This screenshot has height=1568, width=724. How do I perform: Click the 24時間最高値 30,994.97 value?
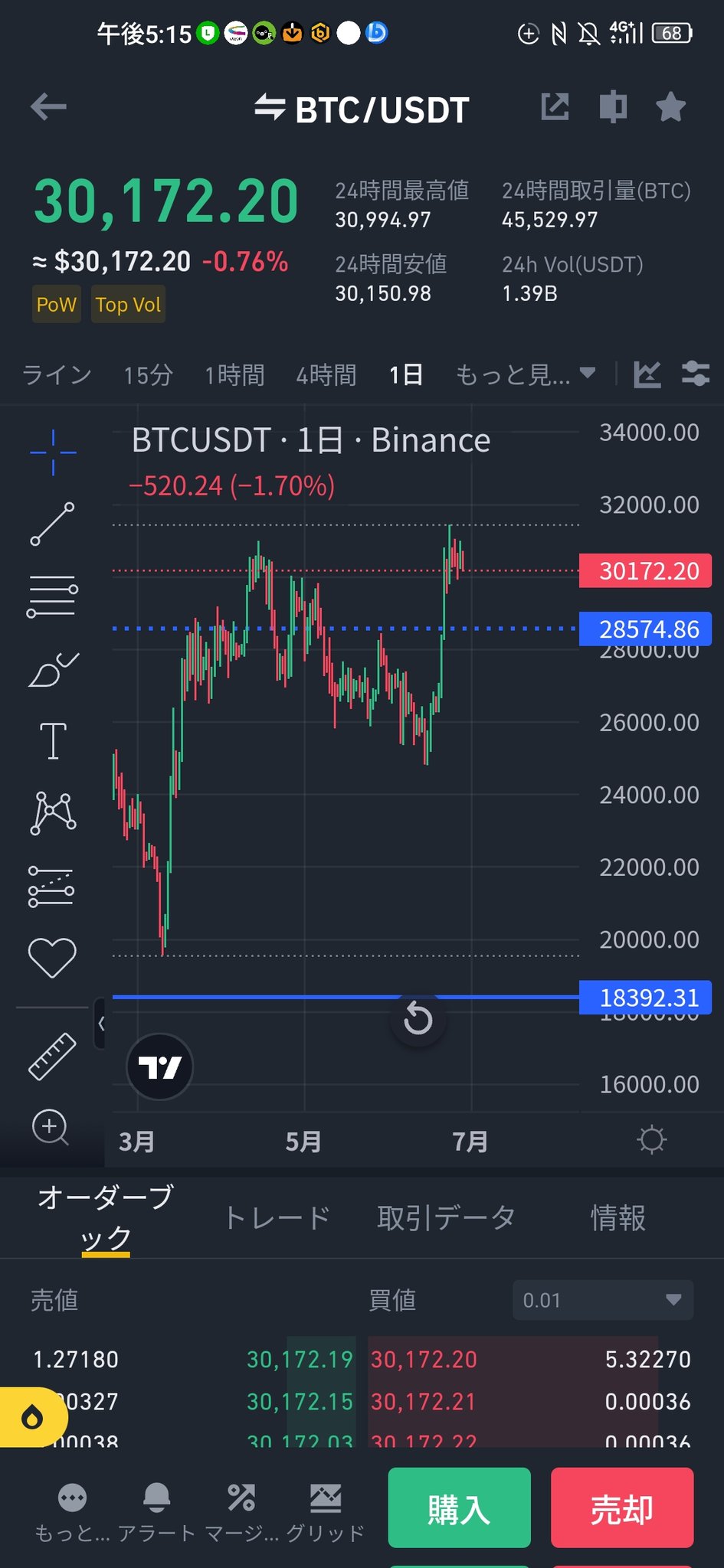[383, 220]
